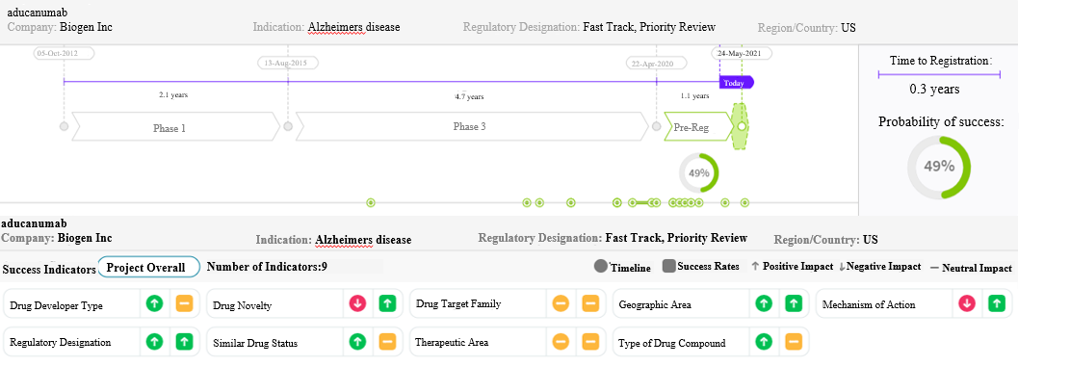1070x366 pixels.
Task: Select the Phase 3 timeline segment
Action: (472, 127)
